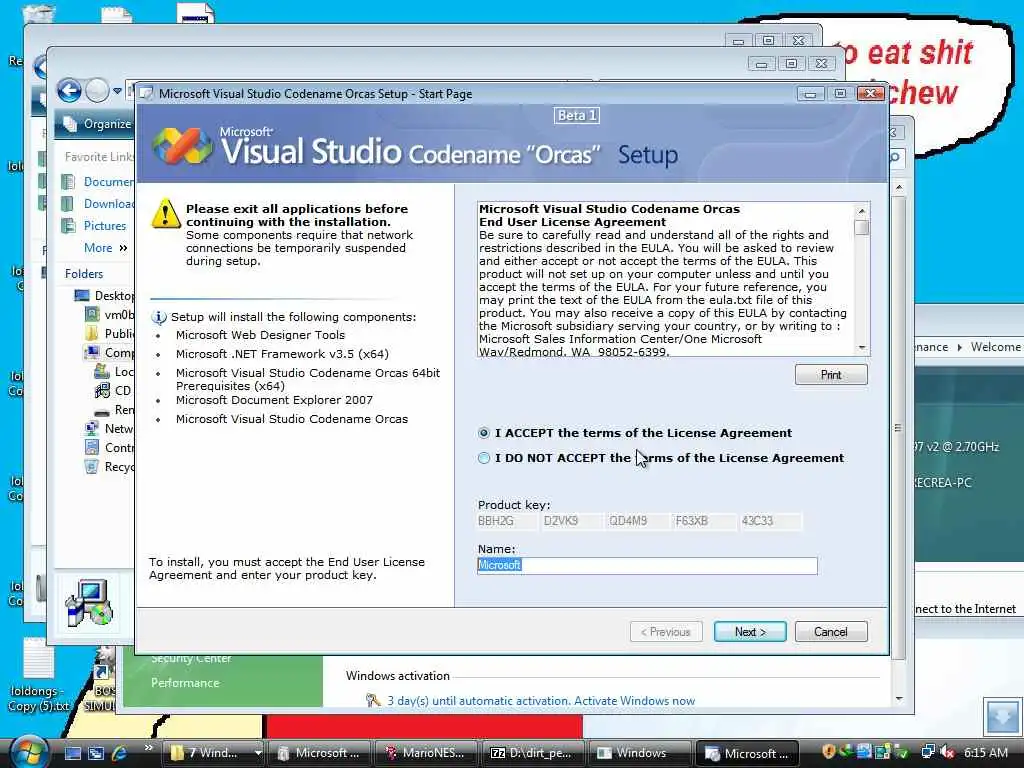Click the background window scroll down arrow
1024x768 pixels.
(899, 699)
